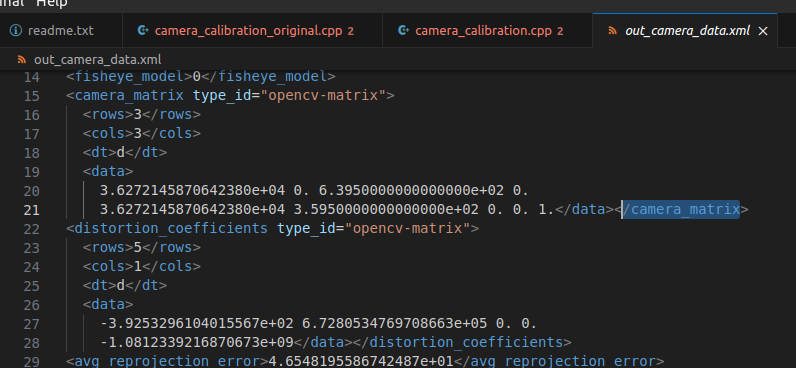Open the camera_calibration.cpp tab
The width and height of the screenshot is (796, 368).
(487, 30)
